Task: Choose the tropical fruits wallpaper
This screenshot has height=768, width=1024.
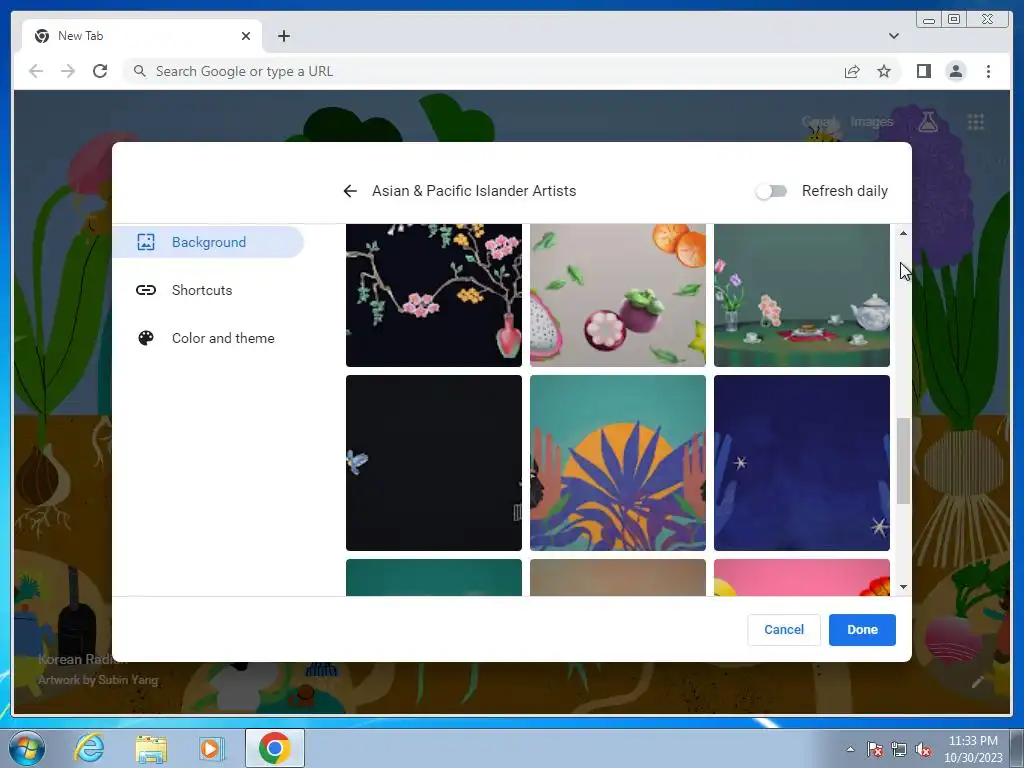Action: (618, 295)
